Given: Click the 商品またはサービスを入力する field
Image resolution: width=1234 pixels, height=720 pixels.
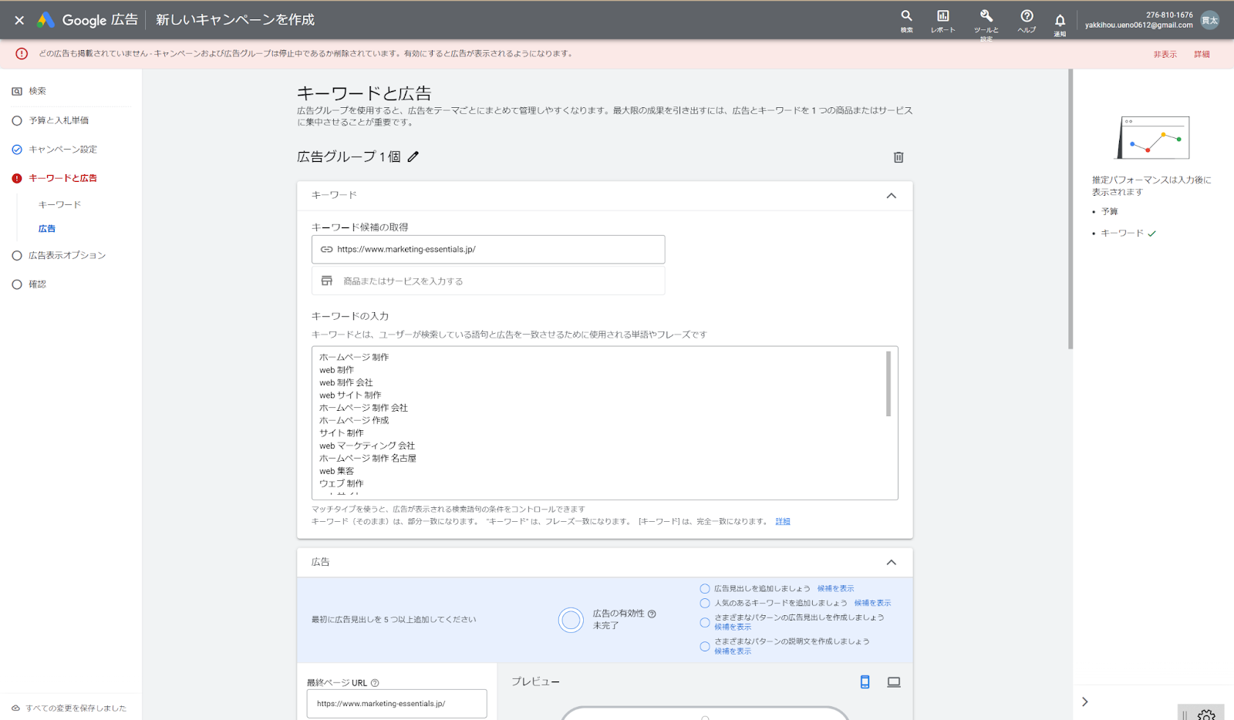Looking at the screenshot, I should pyautogui.click(x=488, y=281).
